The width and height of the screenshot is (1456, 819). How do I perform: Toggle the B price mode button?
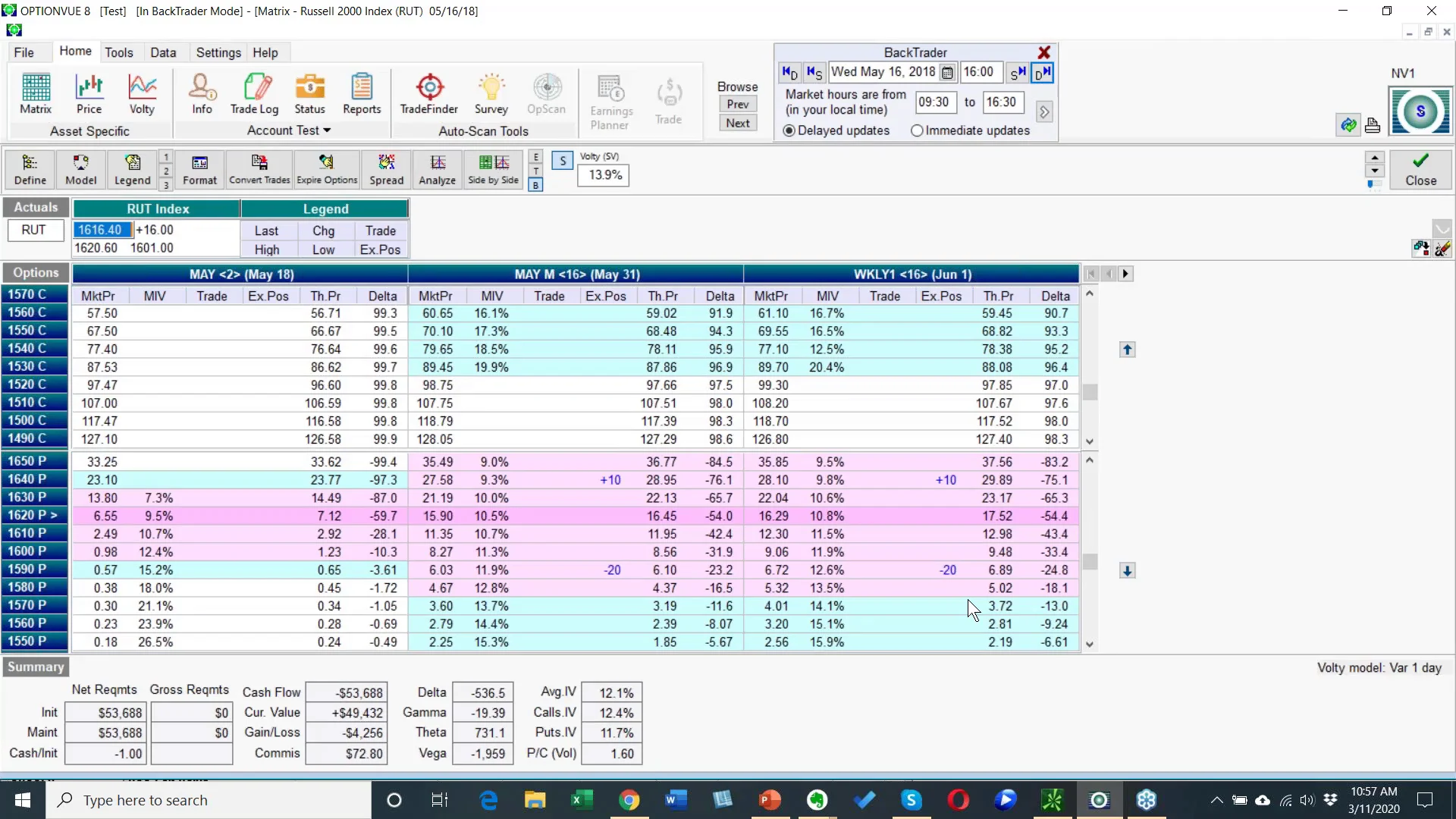coord(535,185)
